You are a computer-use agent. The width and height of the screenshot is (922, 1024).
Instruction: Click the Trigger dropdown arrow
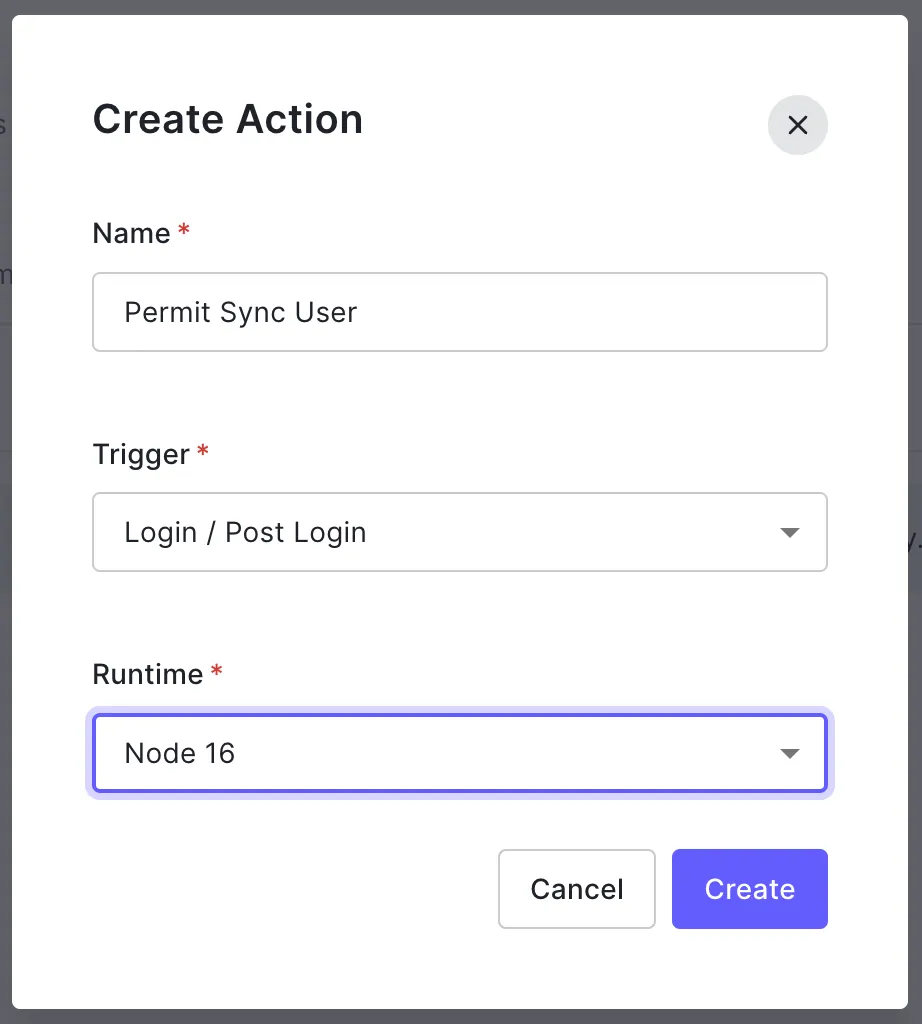point(789,532)
